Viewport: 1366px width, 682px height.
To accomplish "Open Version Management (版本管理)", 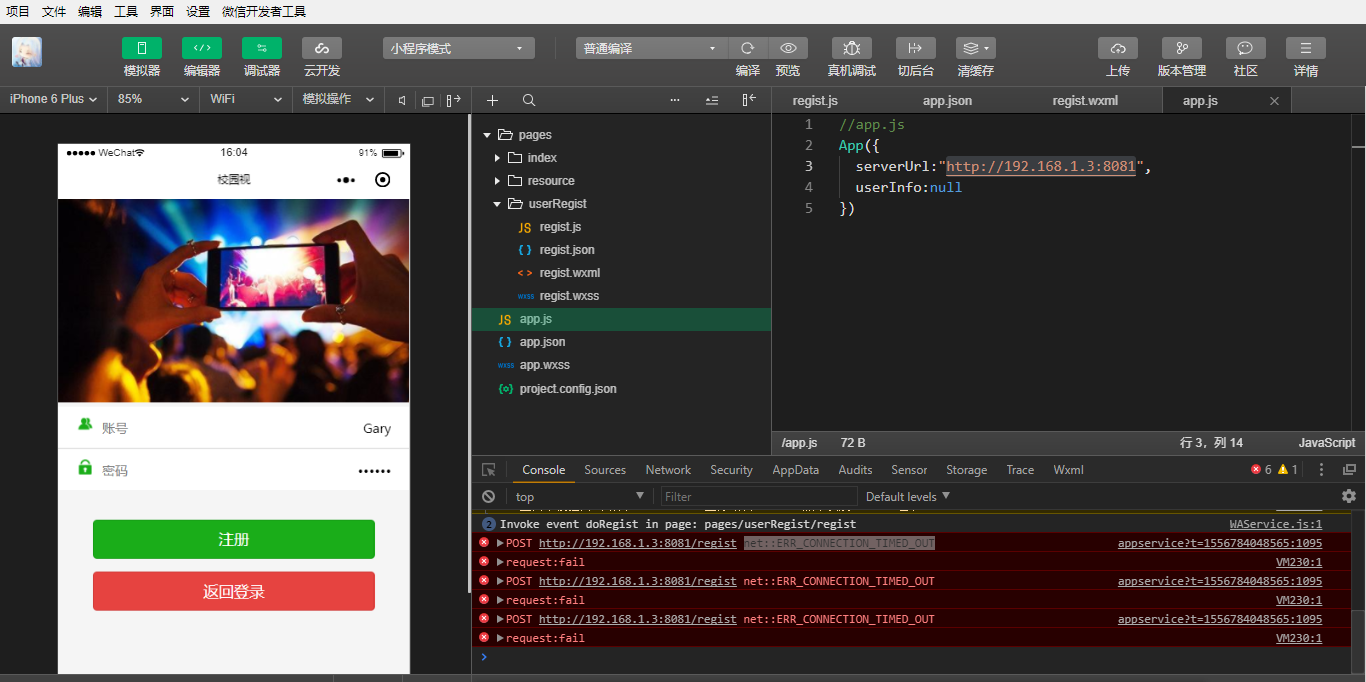I will pyautogui.click(x=1181, y=48).
